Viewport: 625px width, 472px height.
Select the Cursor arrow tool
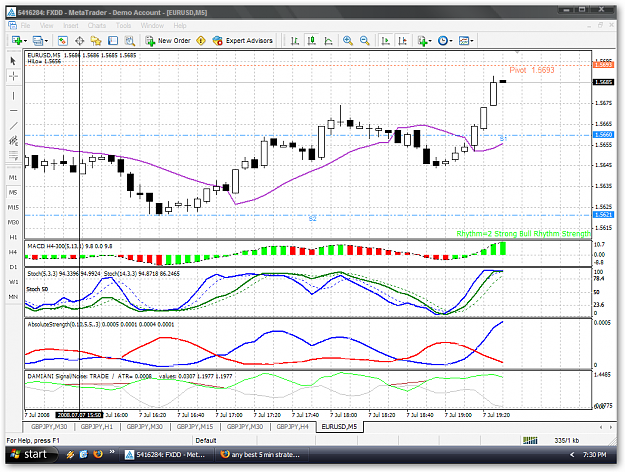13,61
